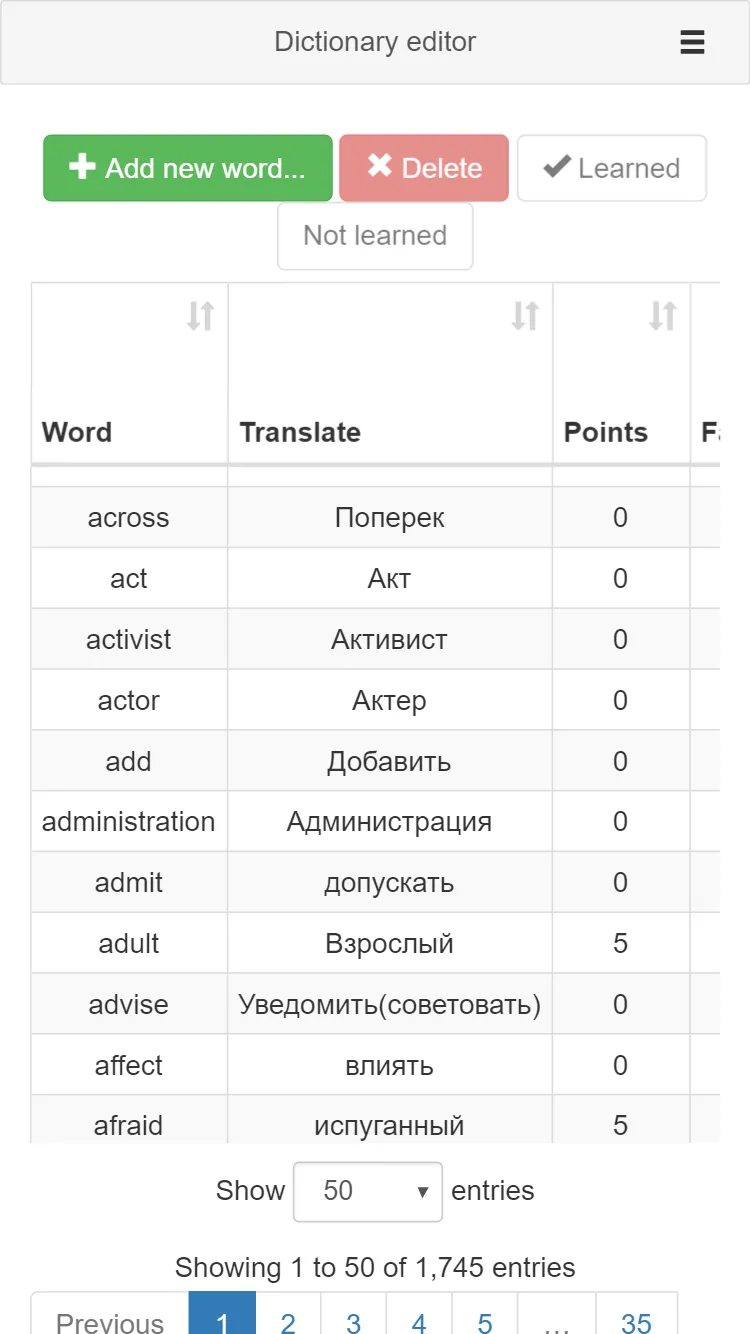Click the X icon on Delete button
Viewport: 750px width, 1334px height.
coord(379,167)
